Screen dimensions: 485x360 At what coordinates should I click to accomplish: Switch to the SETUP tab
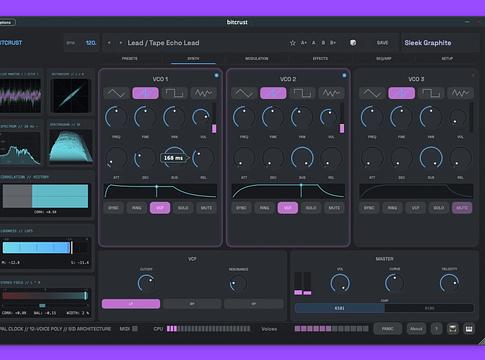point(447,59)
